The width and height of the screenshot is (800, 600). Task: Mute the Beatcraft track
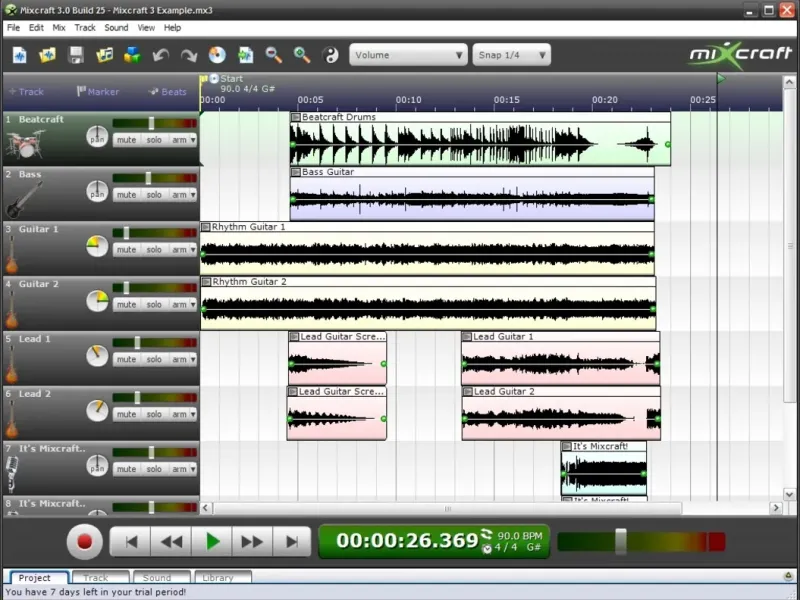point(126,140)
